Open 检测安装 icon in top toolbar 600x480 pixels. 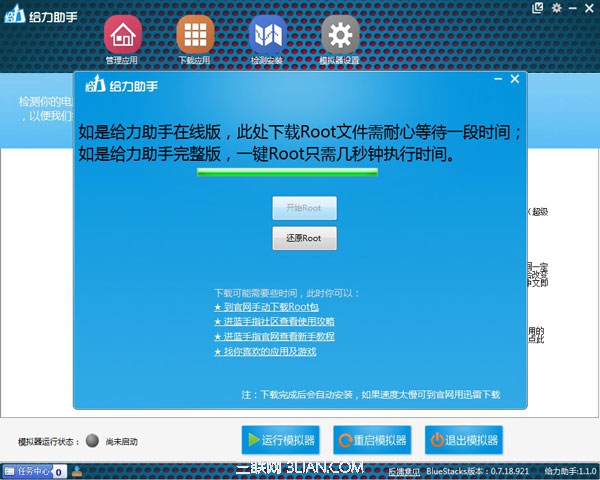[267, 34]
